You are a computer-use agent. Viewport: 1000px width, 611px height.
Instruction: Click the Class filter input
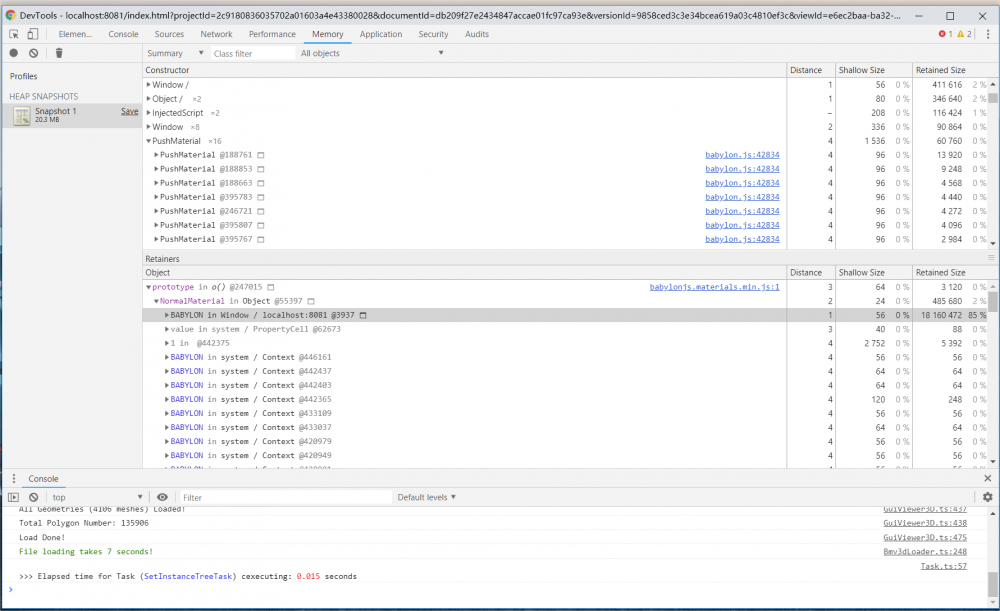[253, 54]
